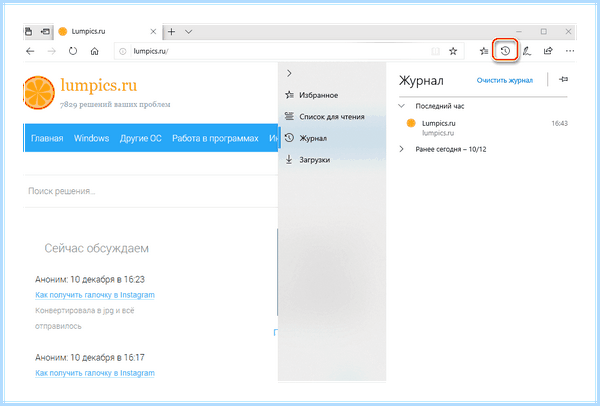
Task: Open the Favorites hub star-list icon
Action: 484,51
